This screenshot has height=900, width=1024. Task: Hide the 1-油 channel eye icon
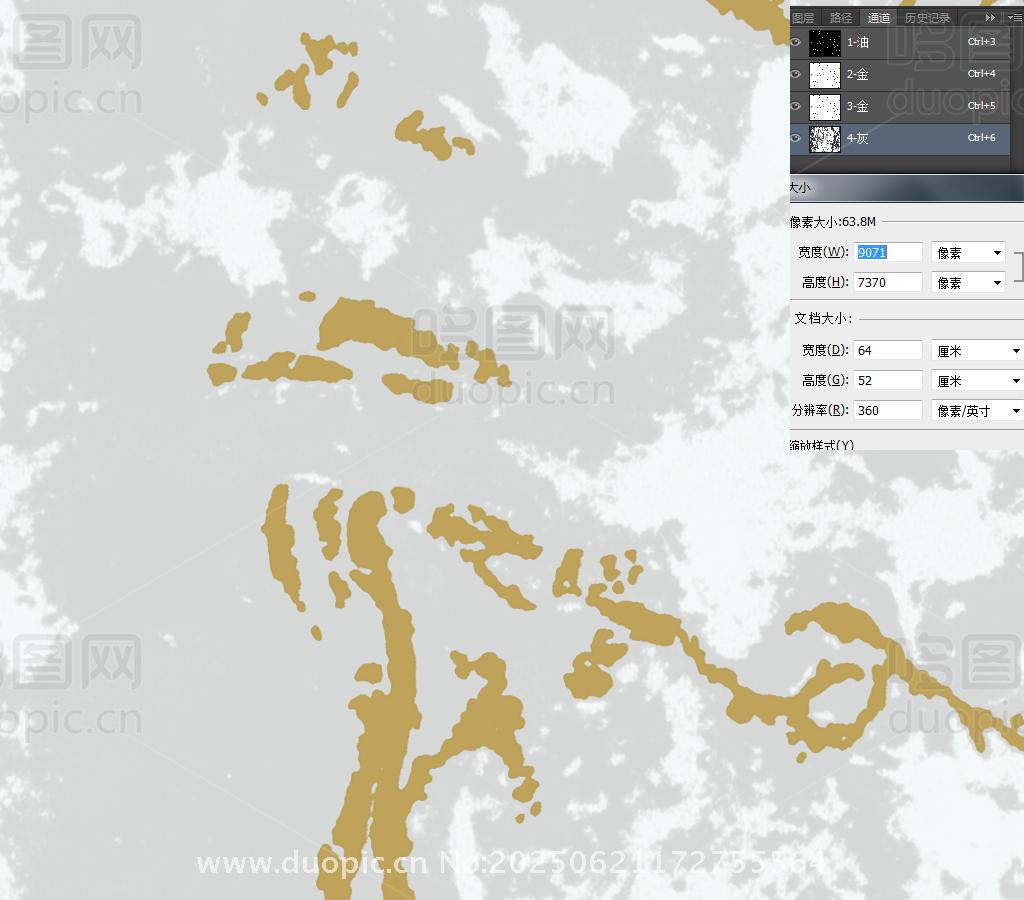[x=797, y=42]
